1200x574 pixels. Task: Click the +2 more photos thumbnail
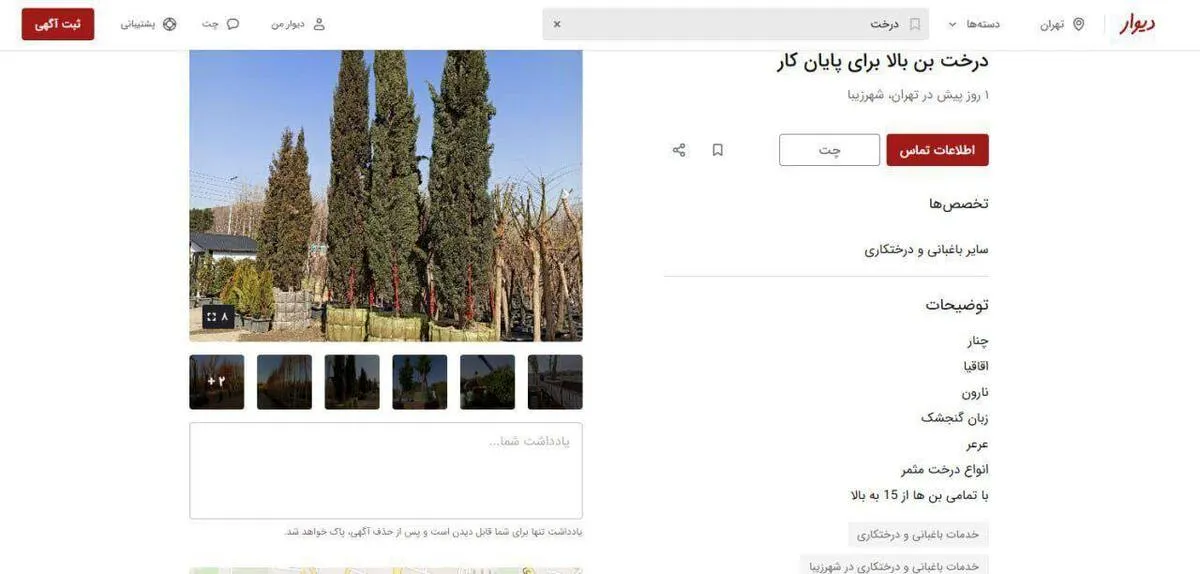216,382
